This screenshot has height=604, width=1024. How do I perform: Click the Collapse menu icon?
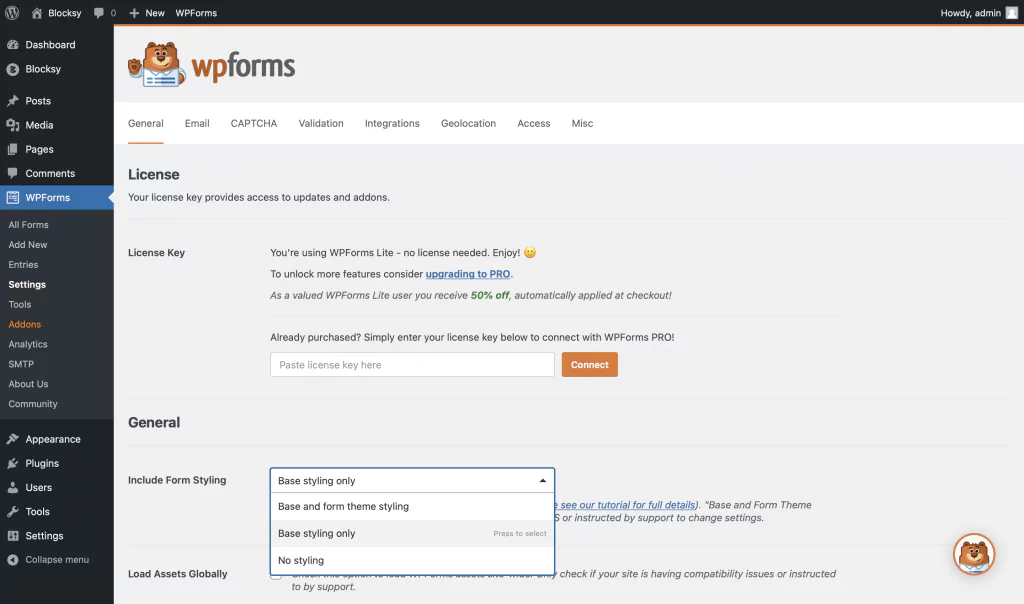pos(13,560)
